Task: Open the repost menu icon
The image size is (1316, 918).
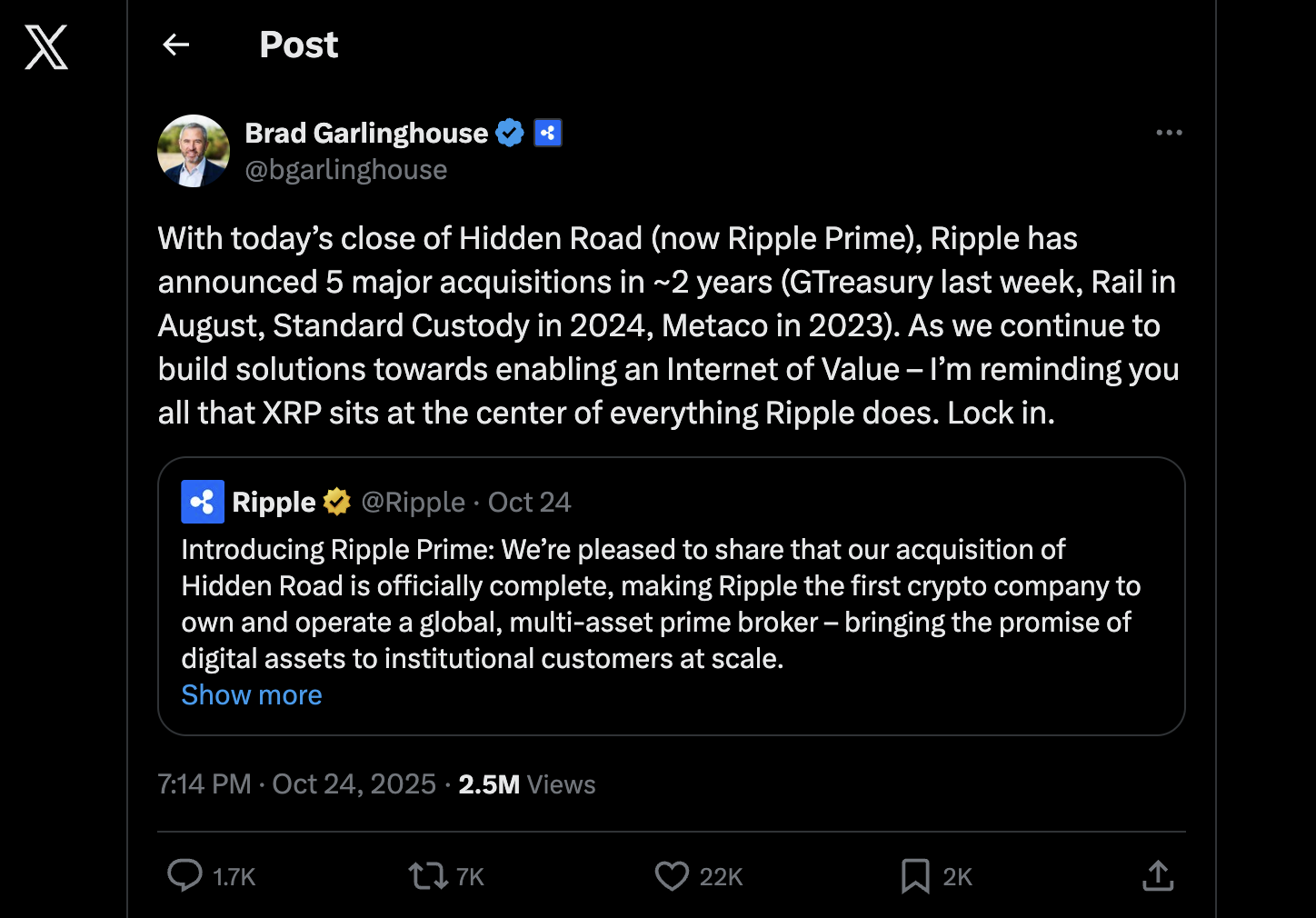Action: coord(427,876)
